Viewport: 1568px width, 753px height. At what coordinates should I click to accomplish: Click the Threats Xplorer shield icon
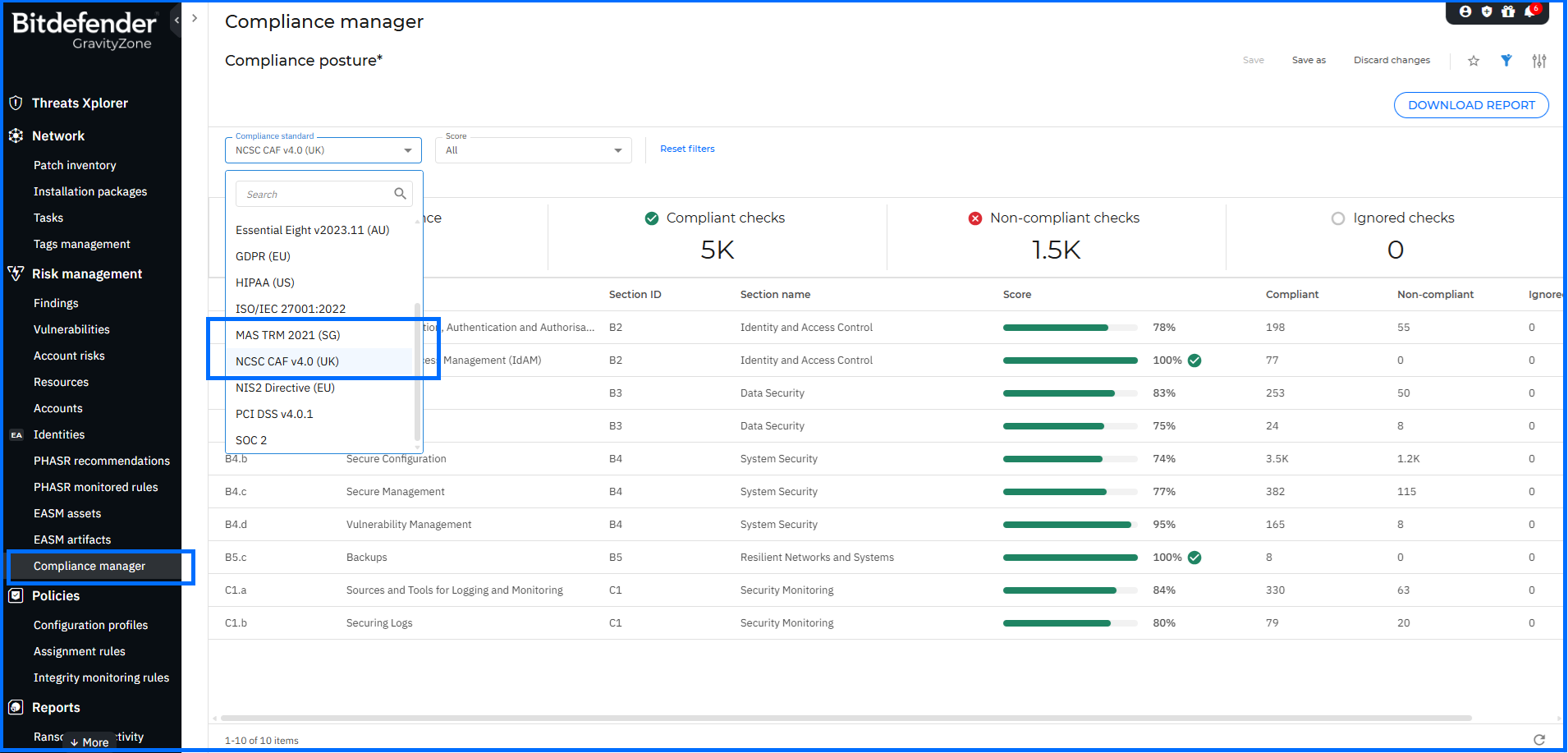16,103
